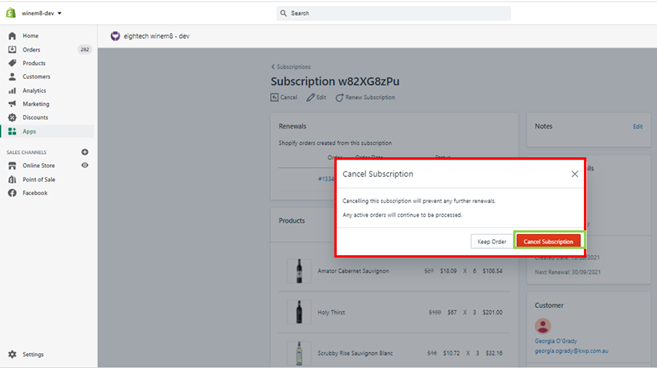Click Cancel action under subscription title
657x368 pixels.
click(284, 97)
